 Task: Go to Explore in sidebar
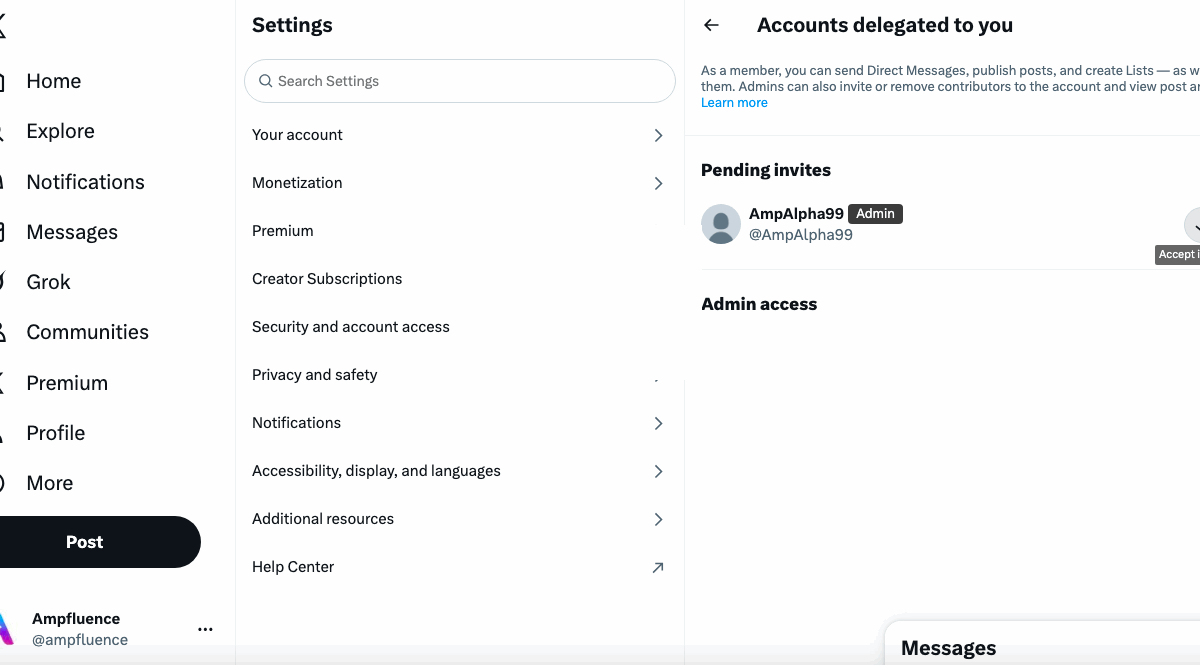[60, 131]
